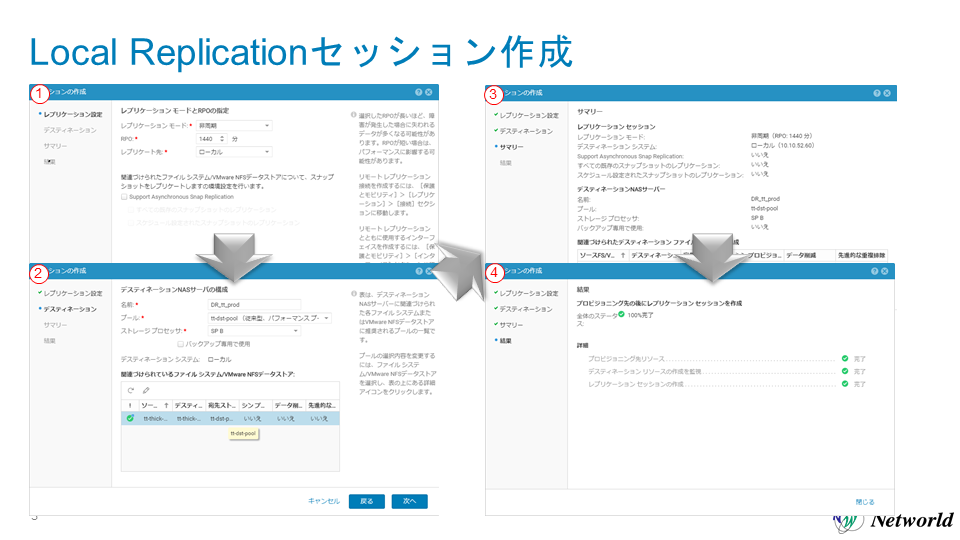Click 閉じる link in results dialog

[x=865, y=502]
